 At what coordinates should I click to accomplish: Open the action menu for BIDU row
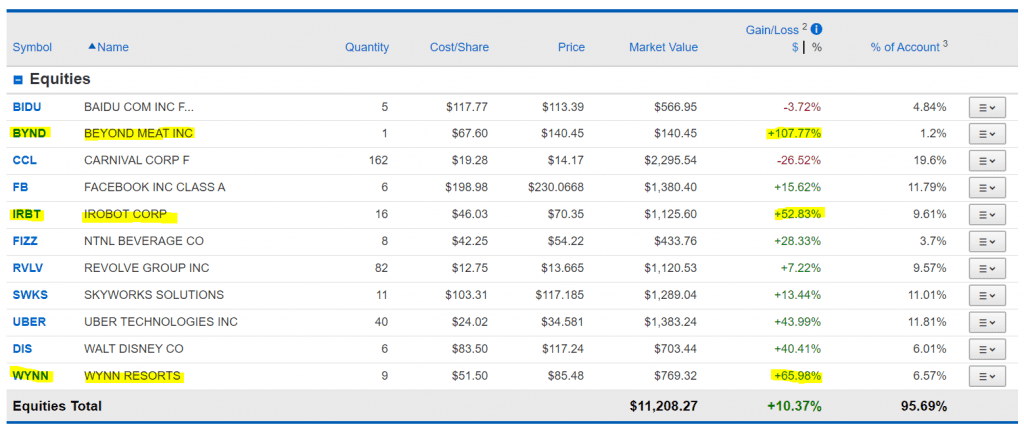[x=985, y=107]
